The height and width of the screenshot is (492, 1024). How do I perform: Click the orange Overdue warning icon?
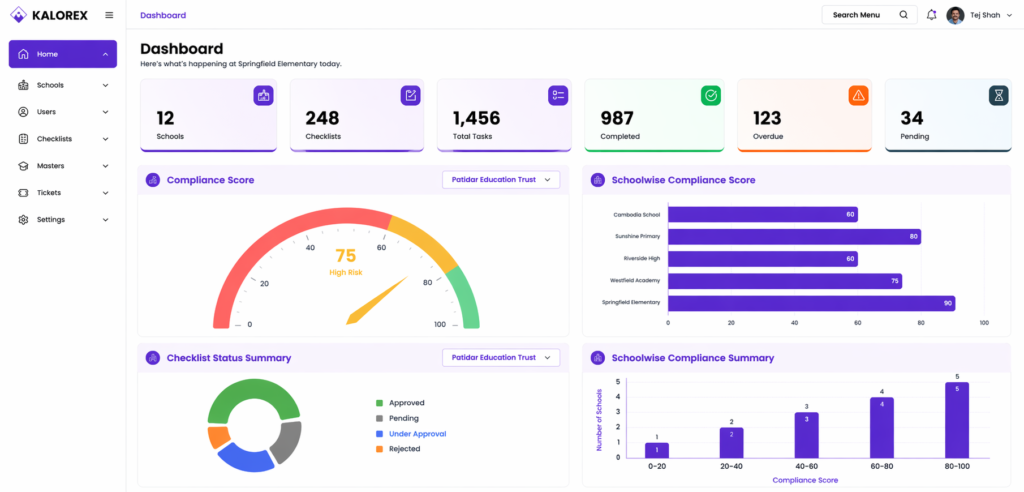tap(858, 95)
